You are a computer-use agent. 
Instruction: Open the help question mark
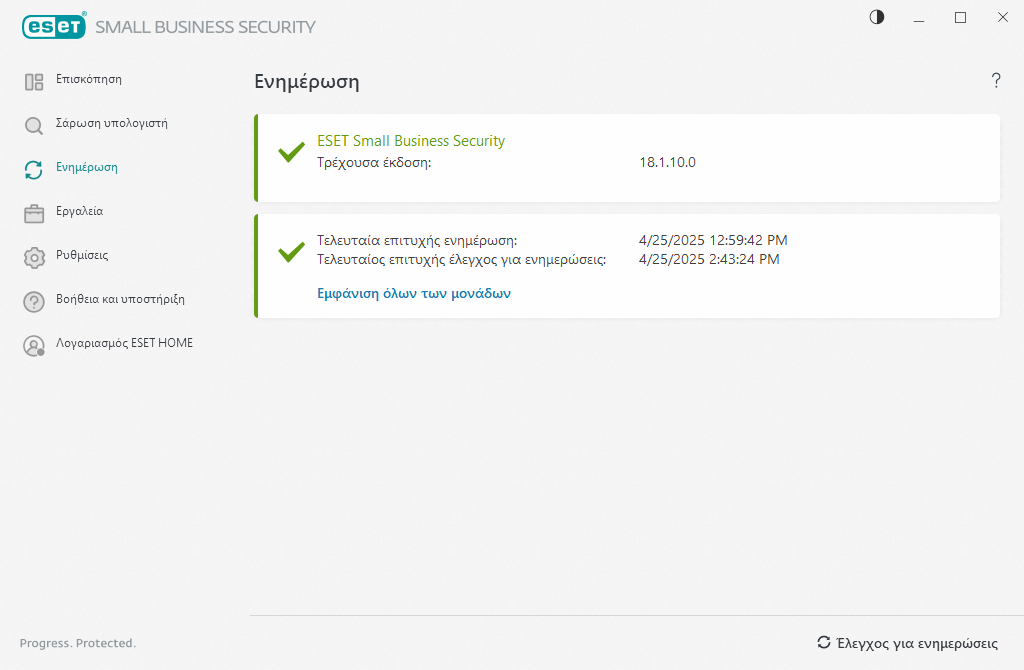tap(996, 81)
